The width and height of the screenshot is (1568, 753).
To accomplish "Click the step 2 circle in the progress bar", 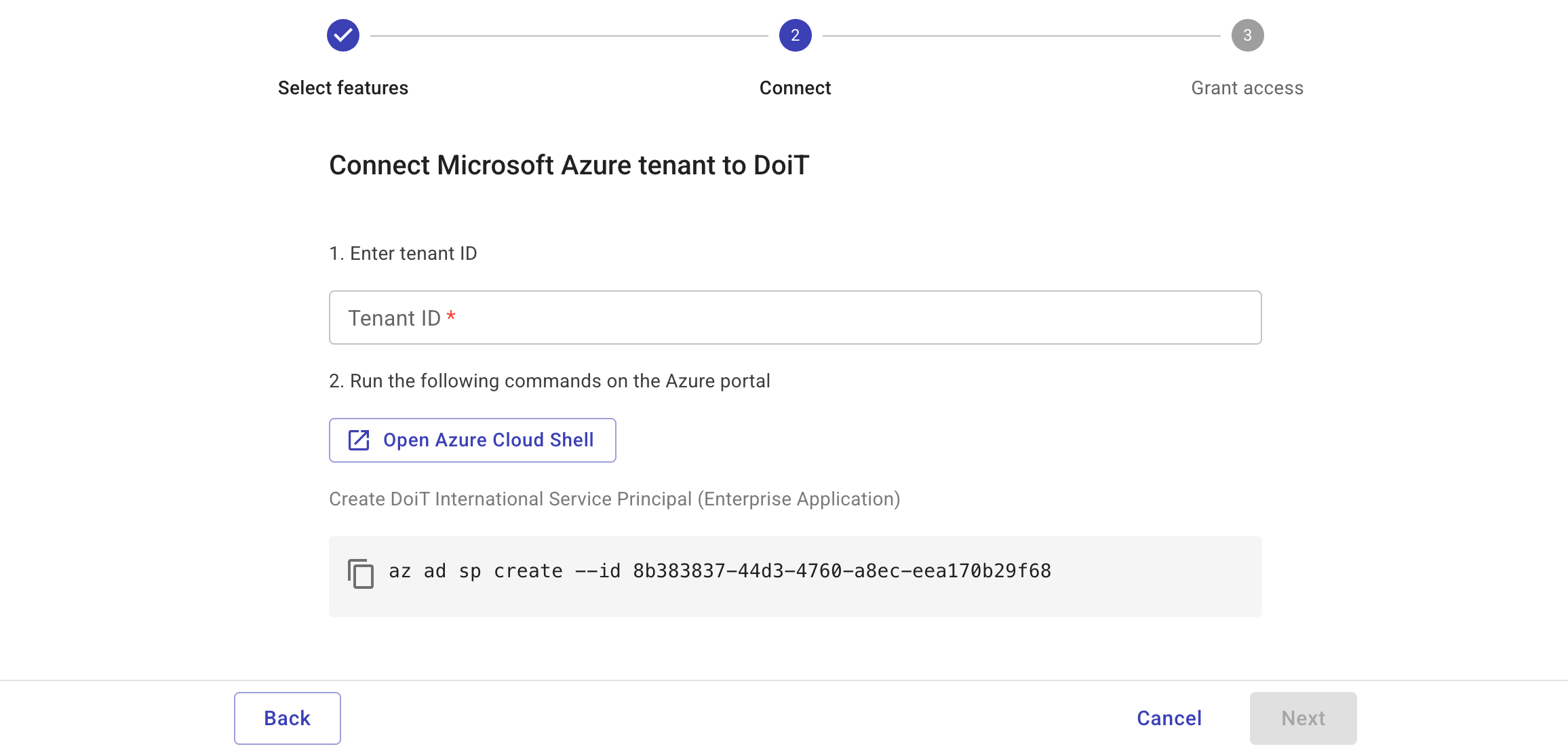I will click(794, 35).
